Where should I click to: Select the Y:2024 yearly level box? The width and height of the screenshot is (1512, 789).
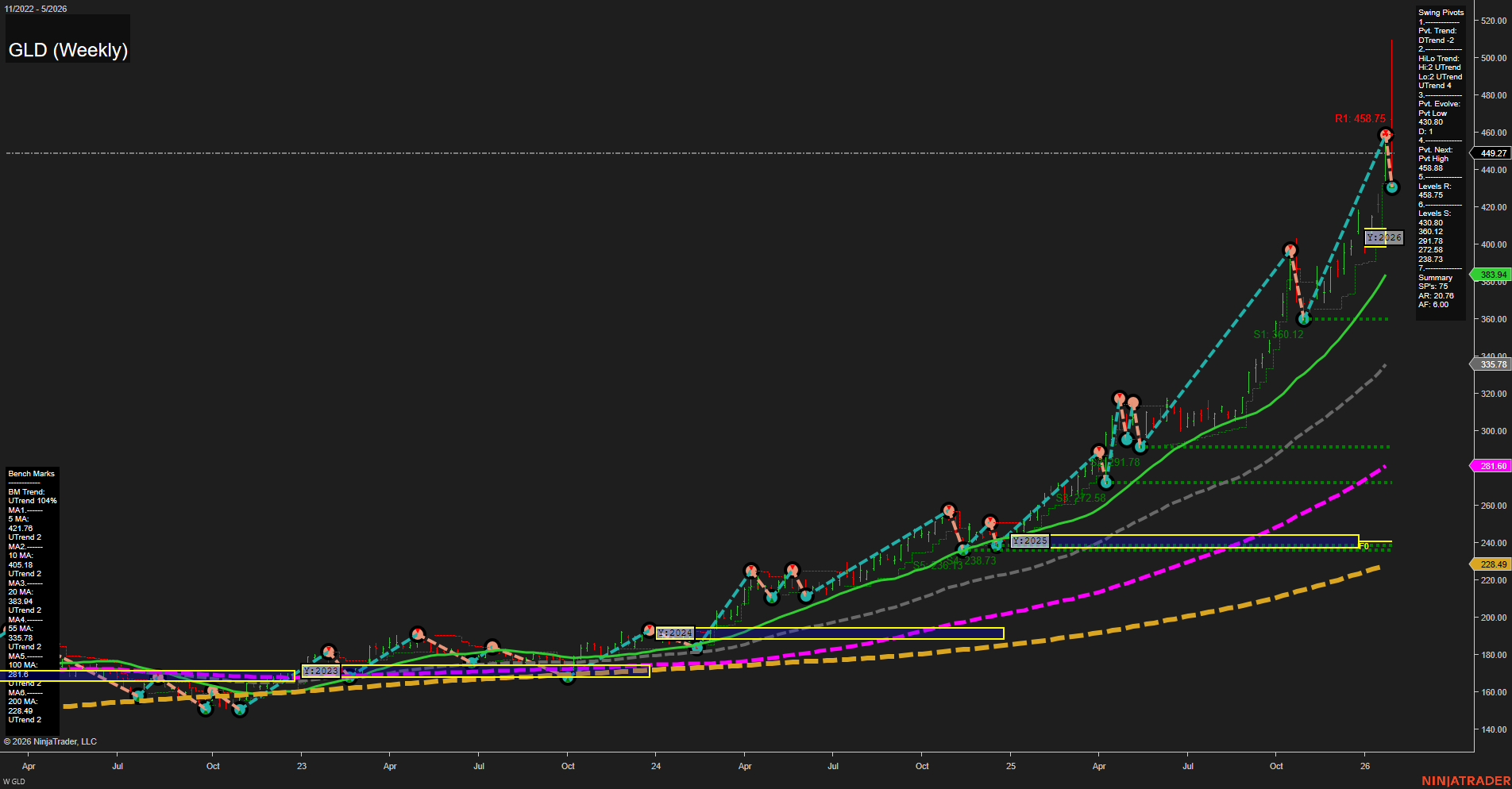[675, 633]
